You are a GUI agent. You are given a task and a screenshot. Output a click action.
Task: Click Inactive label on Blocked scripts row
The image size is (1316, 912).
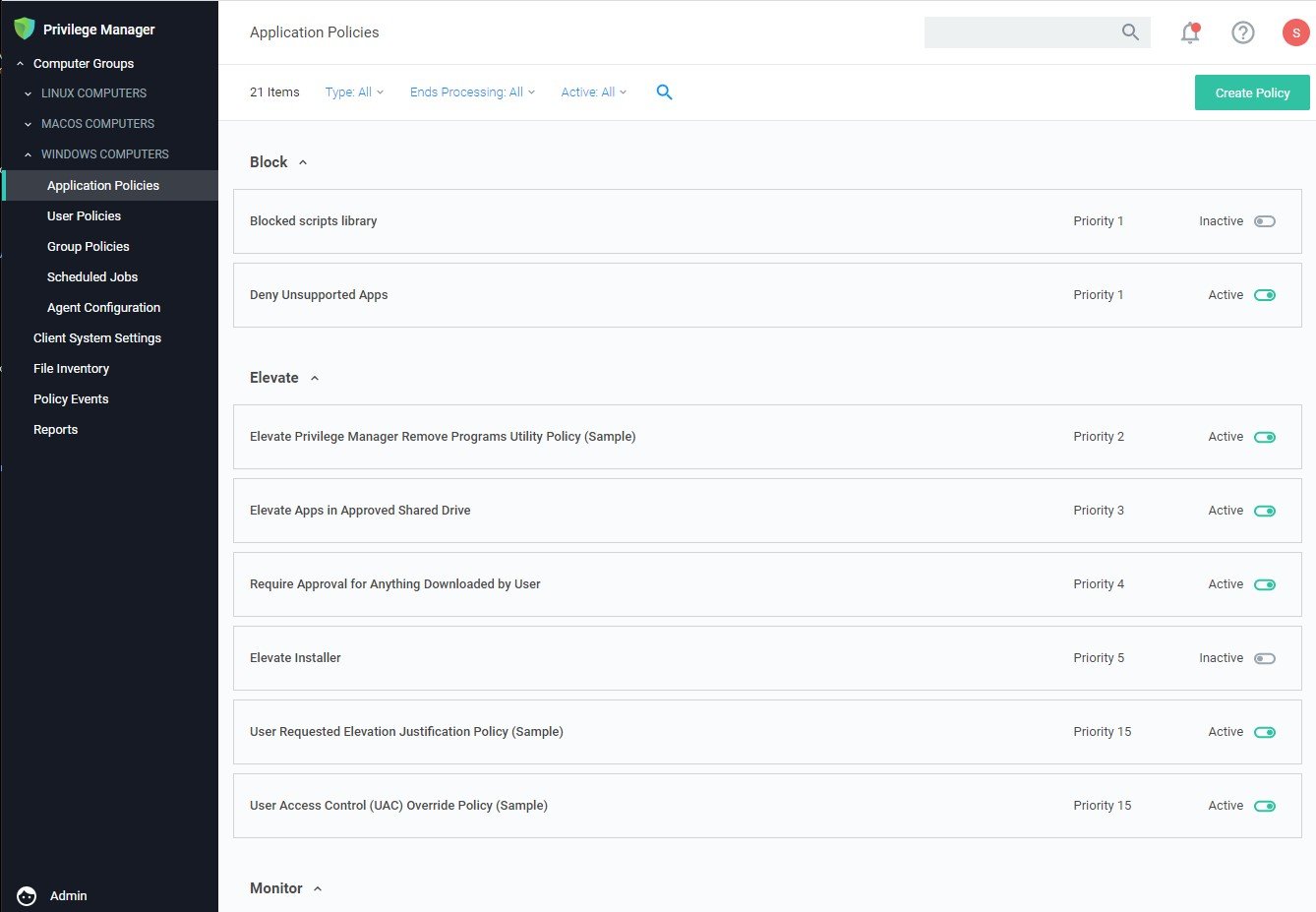coord(1221,221)
